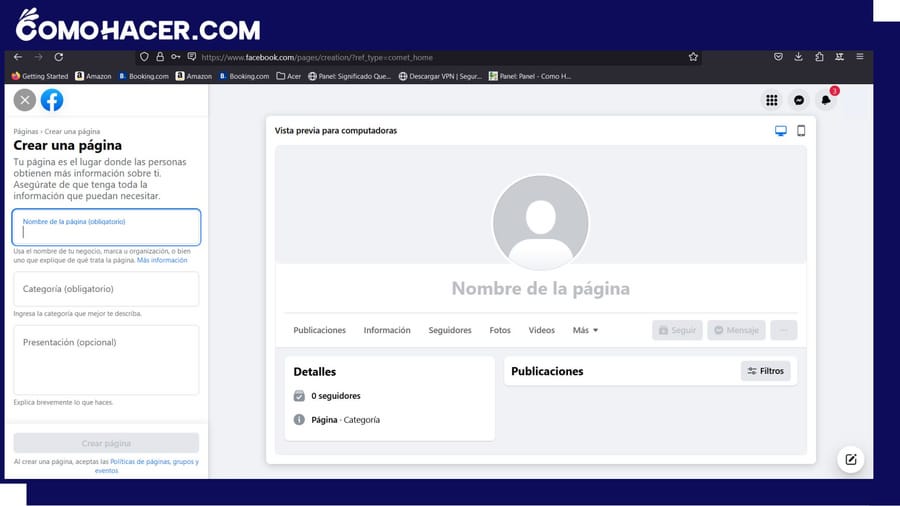Open the extensions puzzle icon
Screen dimensions: 900x506
click(x=819, y=57)
